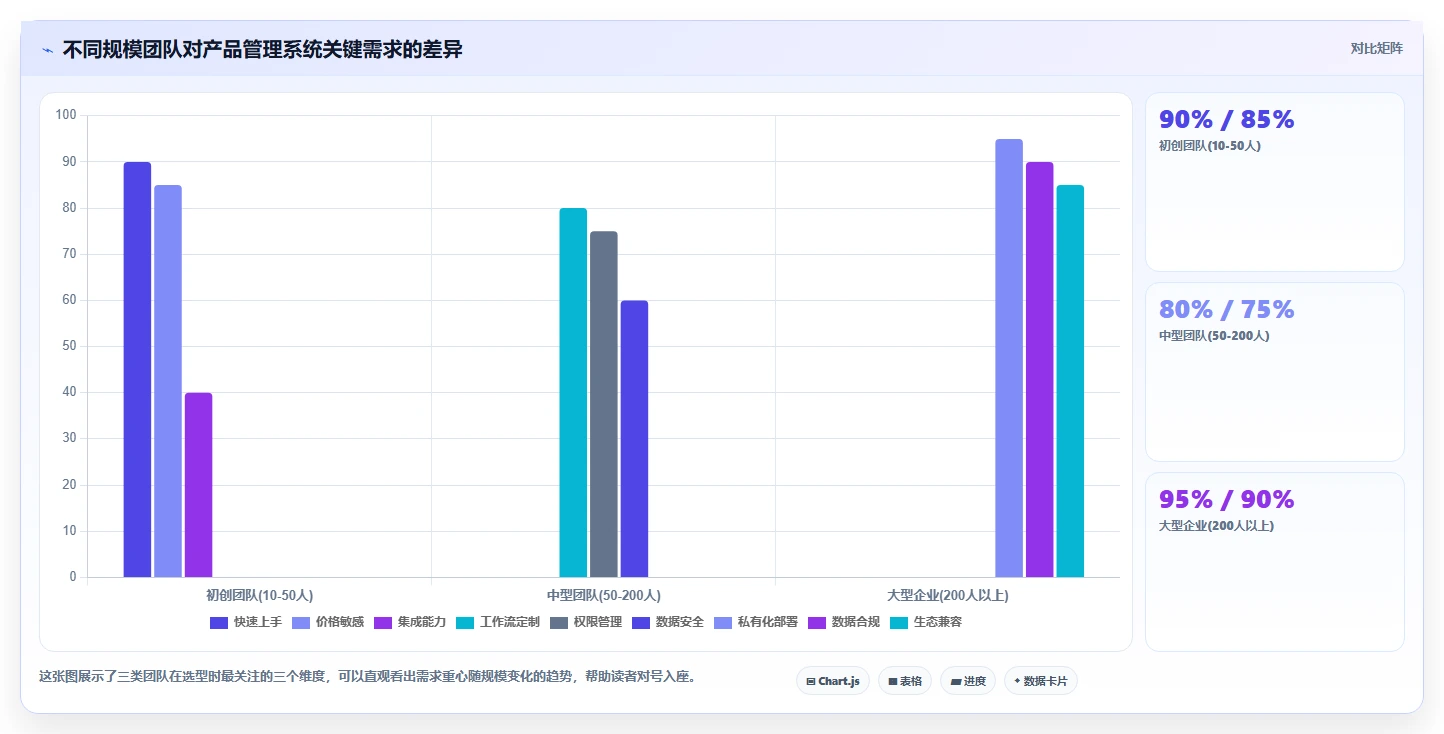Click the y-axis value 0
Image resolution: width=1444 pixels, height=734 pixels.
tap(73, 577)
